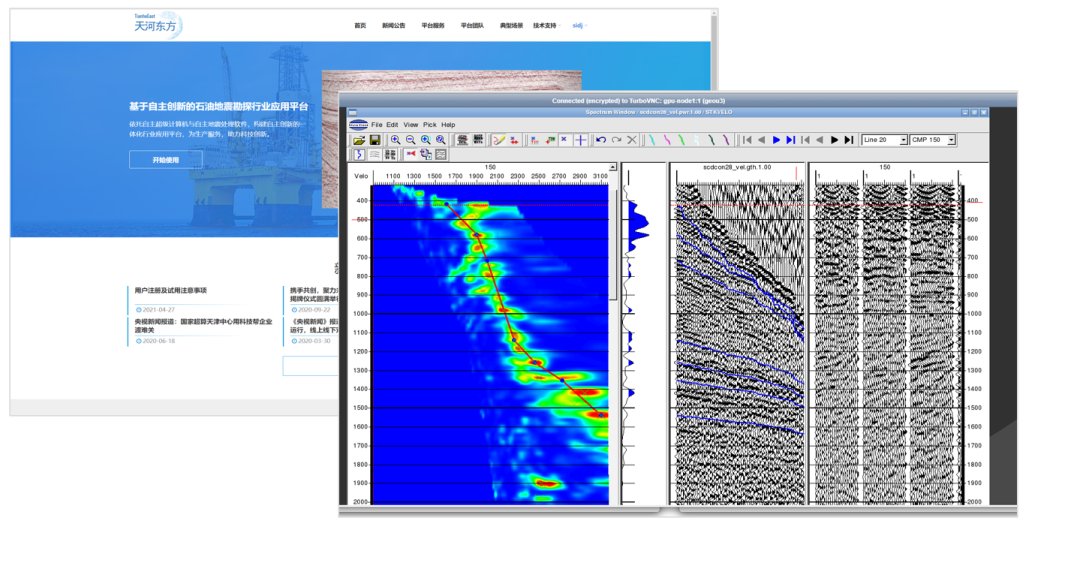Click the 平台服务 navigation link
This screenshot has height=584, width=1080.
click(x=433, y=26)
